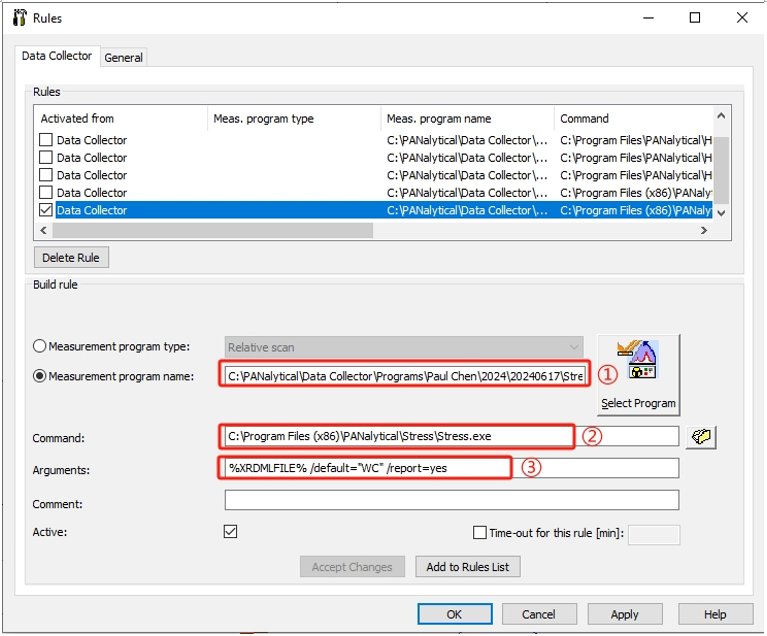Click the Select Program icon button
Viewport: 767px width, 636px height.
click(x=638, y=375)
